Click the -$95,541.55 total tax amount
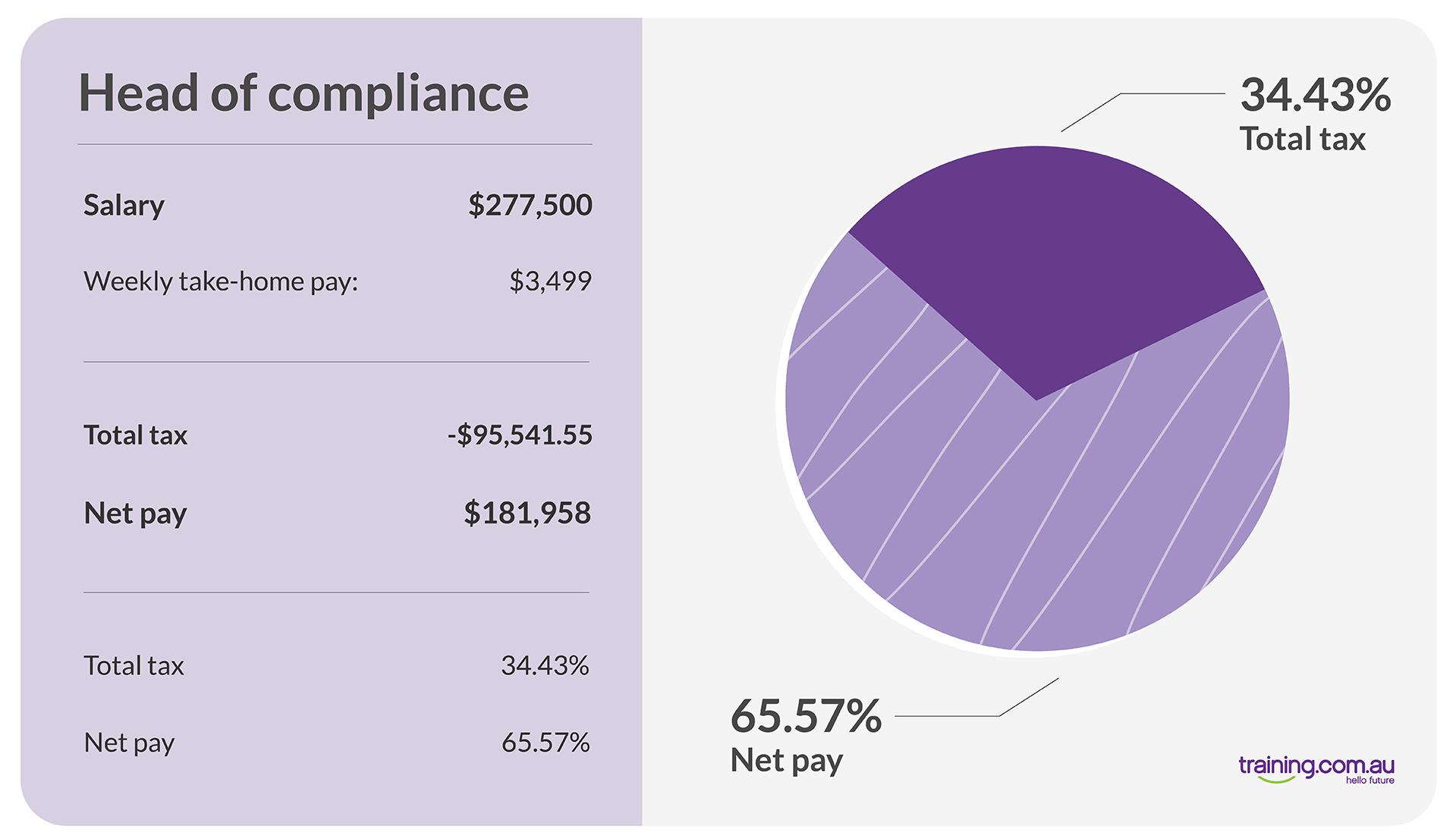 point(520,435)
